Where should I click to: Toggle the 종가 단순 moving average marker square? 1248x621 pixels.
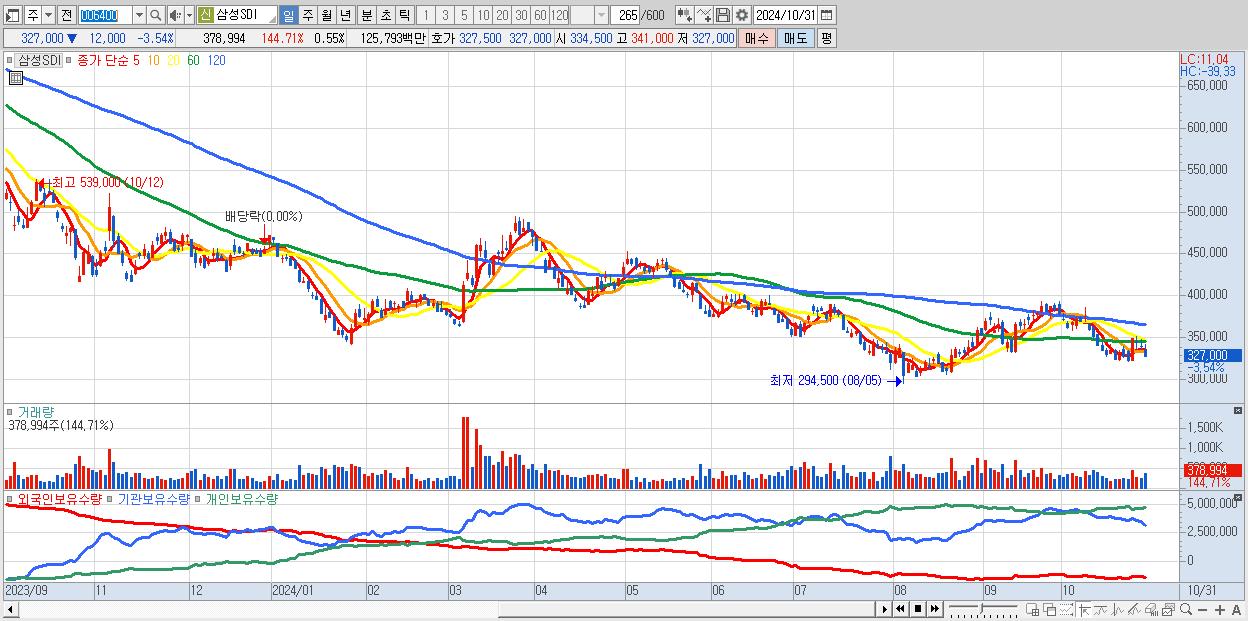point(70,60)
